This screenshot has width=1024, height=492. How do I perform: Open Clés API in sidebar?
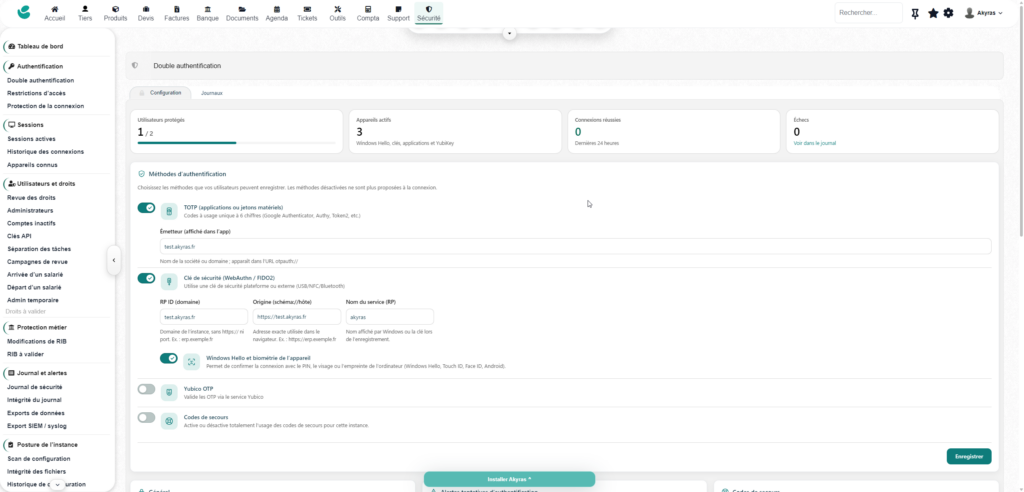19,236
